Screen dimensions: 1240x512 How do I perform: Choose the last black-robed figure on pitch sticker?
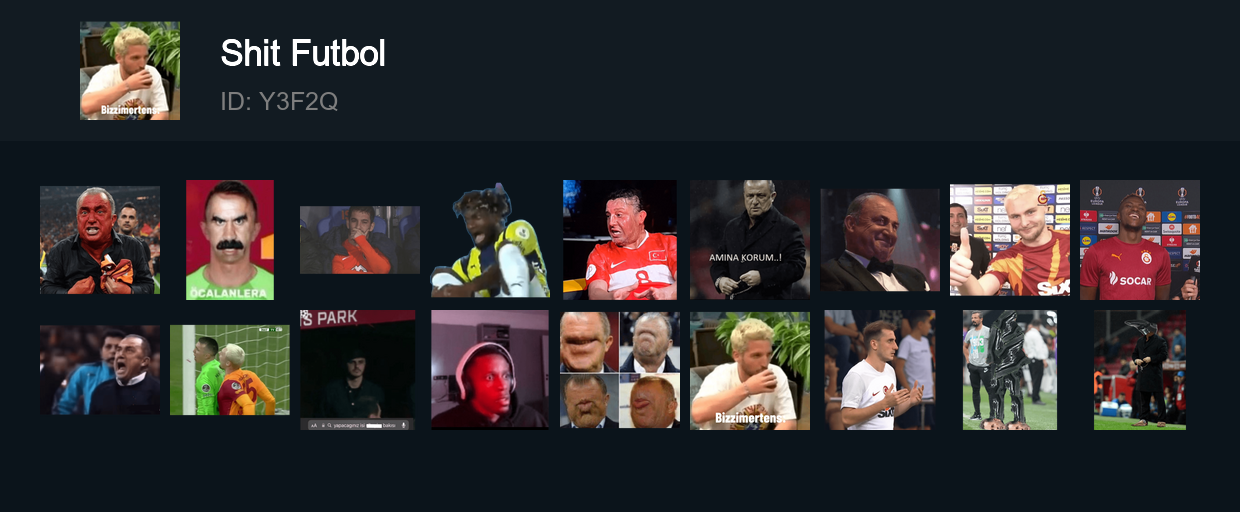tap(1140, 370)
